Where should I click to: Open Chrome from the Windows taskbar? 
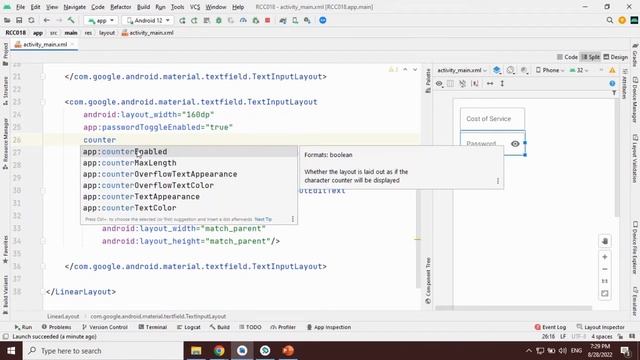tap(219, 351)
